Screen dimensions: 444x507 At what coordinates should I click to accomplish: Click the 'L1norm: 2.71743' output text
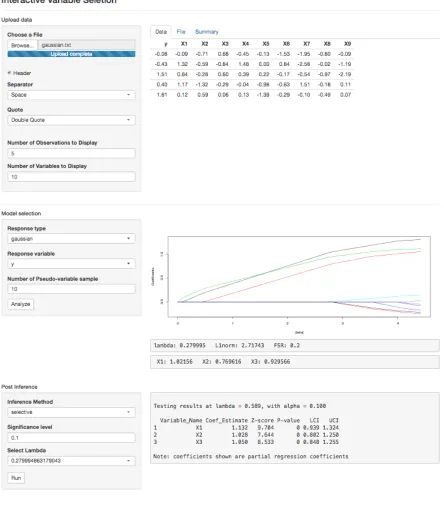[239, 345]
